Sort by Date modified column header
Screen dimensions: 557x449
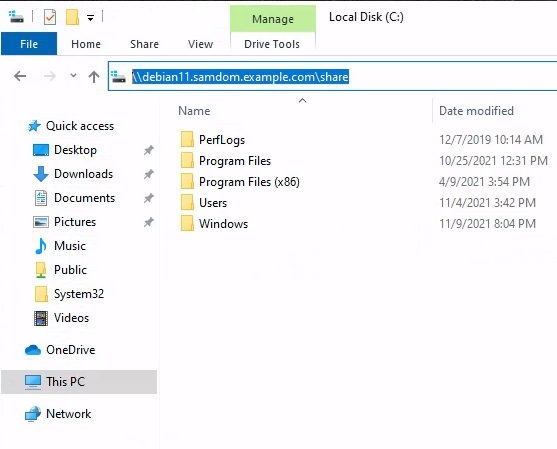pyautogui.click(x=476, y=111)
